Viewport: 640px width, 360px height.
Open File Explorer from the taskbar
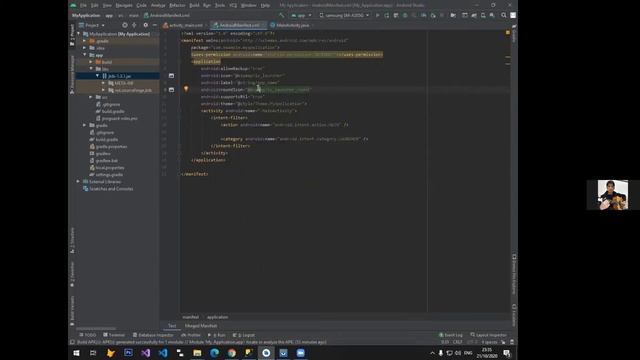click(x=197, y=353)
